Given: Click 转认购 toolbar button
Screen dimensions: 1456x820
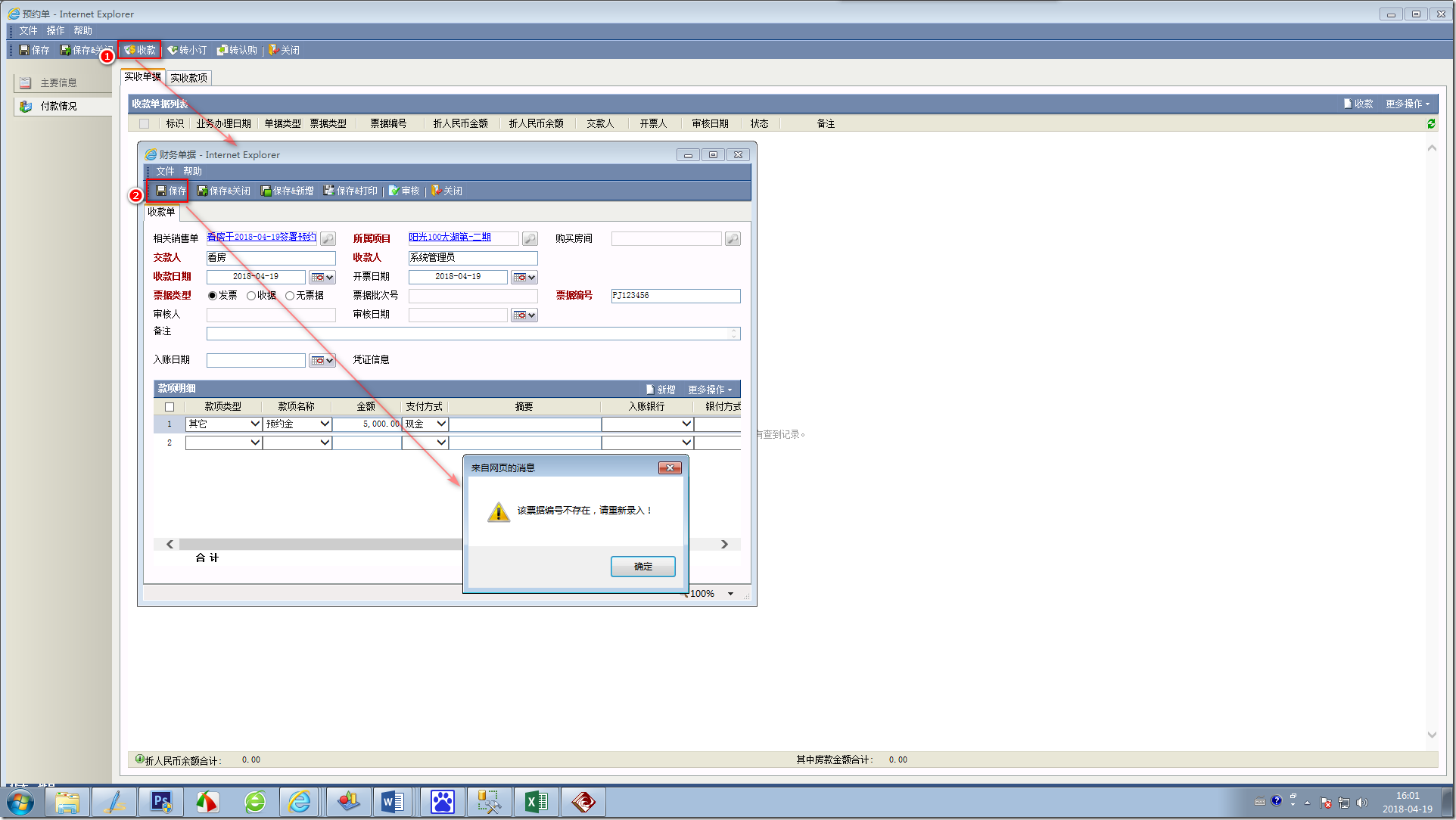Looking at the screenshot, I should tap(237, 50).
